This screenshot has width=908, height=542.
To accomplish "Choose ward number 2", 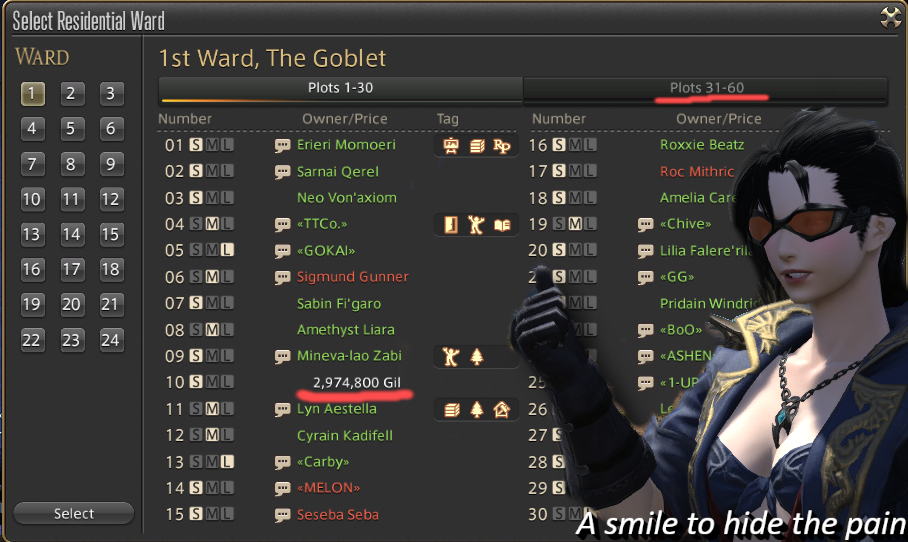I will (x=71, y=94).
